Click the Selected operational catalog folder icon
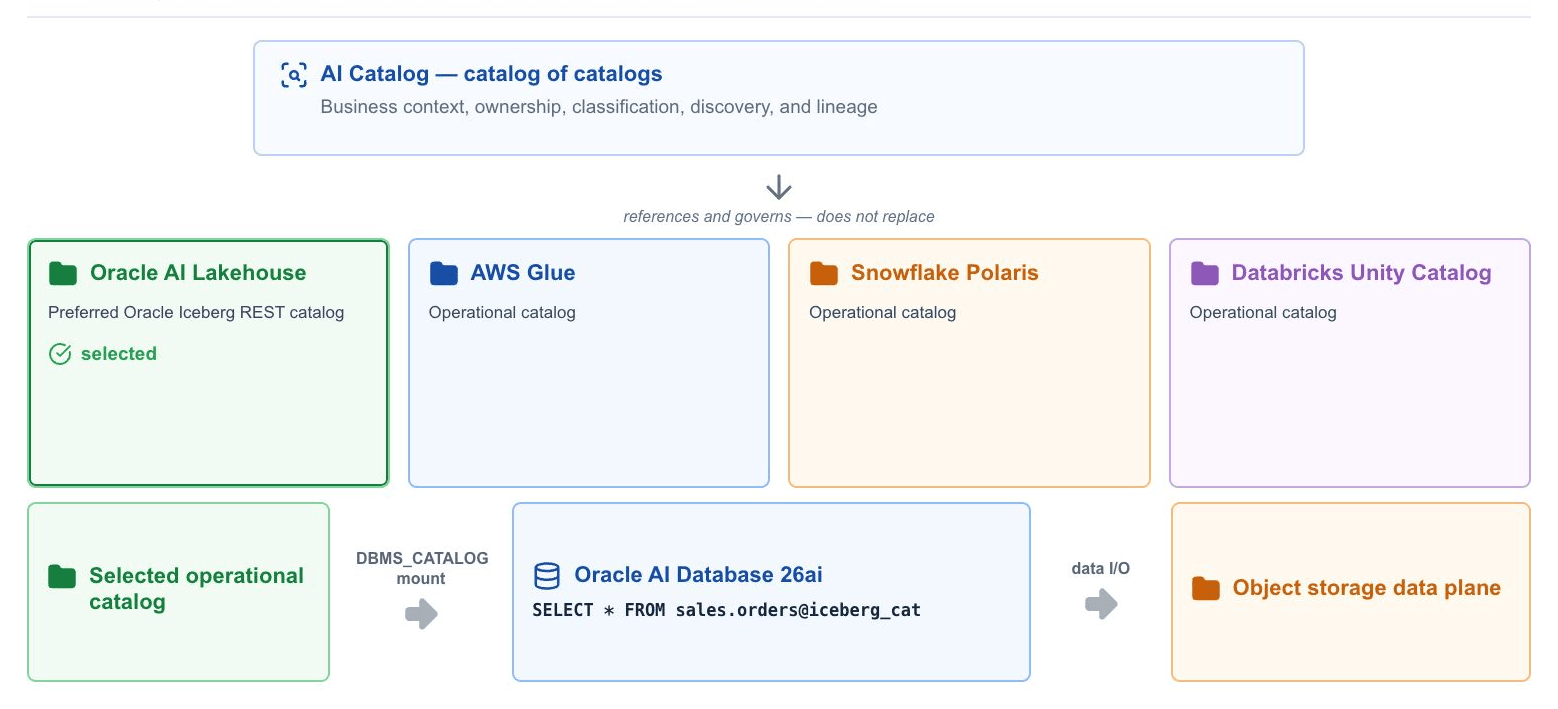This screenshot has width=1558, height=709. [62, 576]
